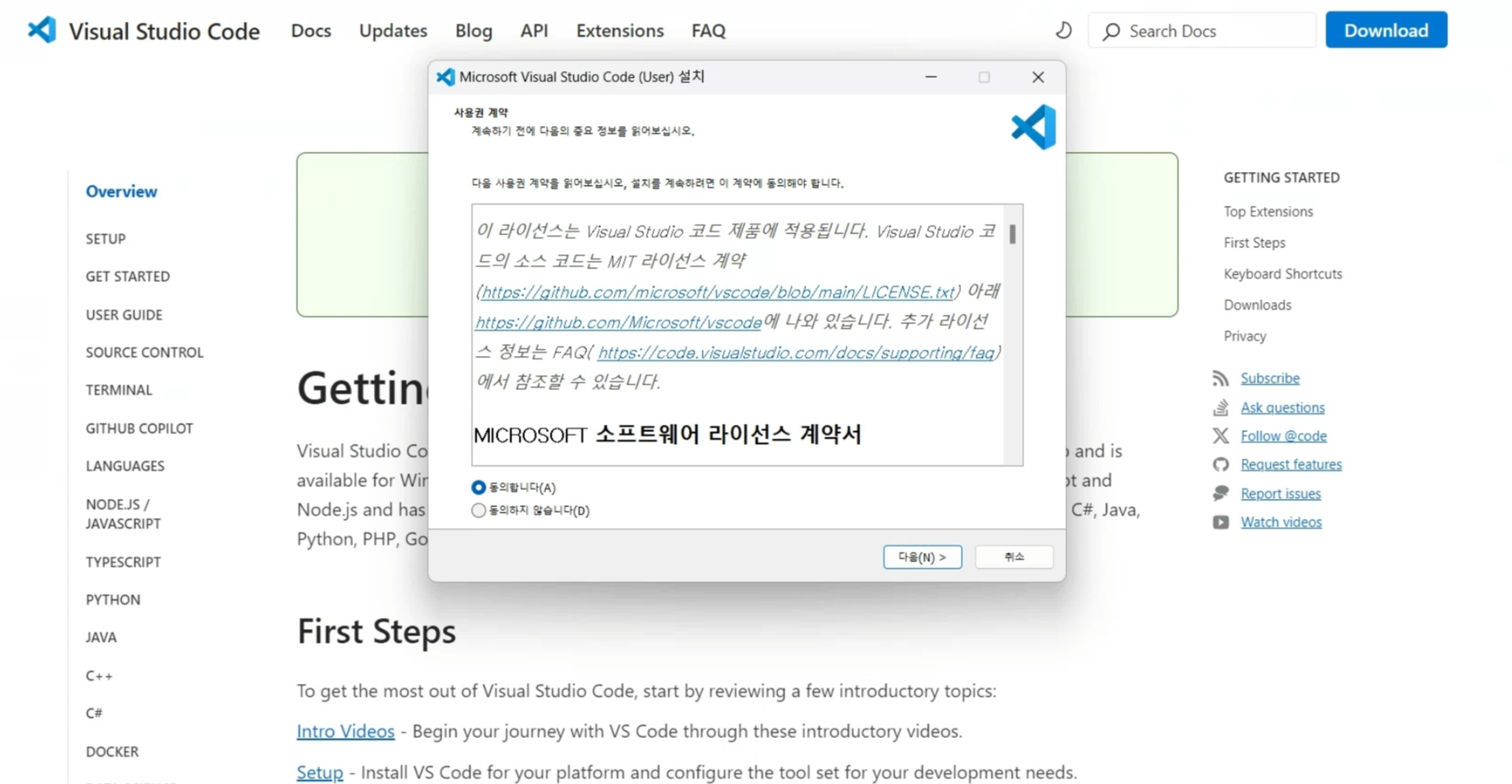
Task: Expand the GET STARTED sidebar section
Action: [128, 276]
